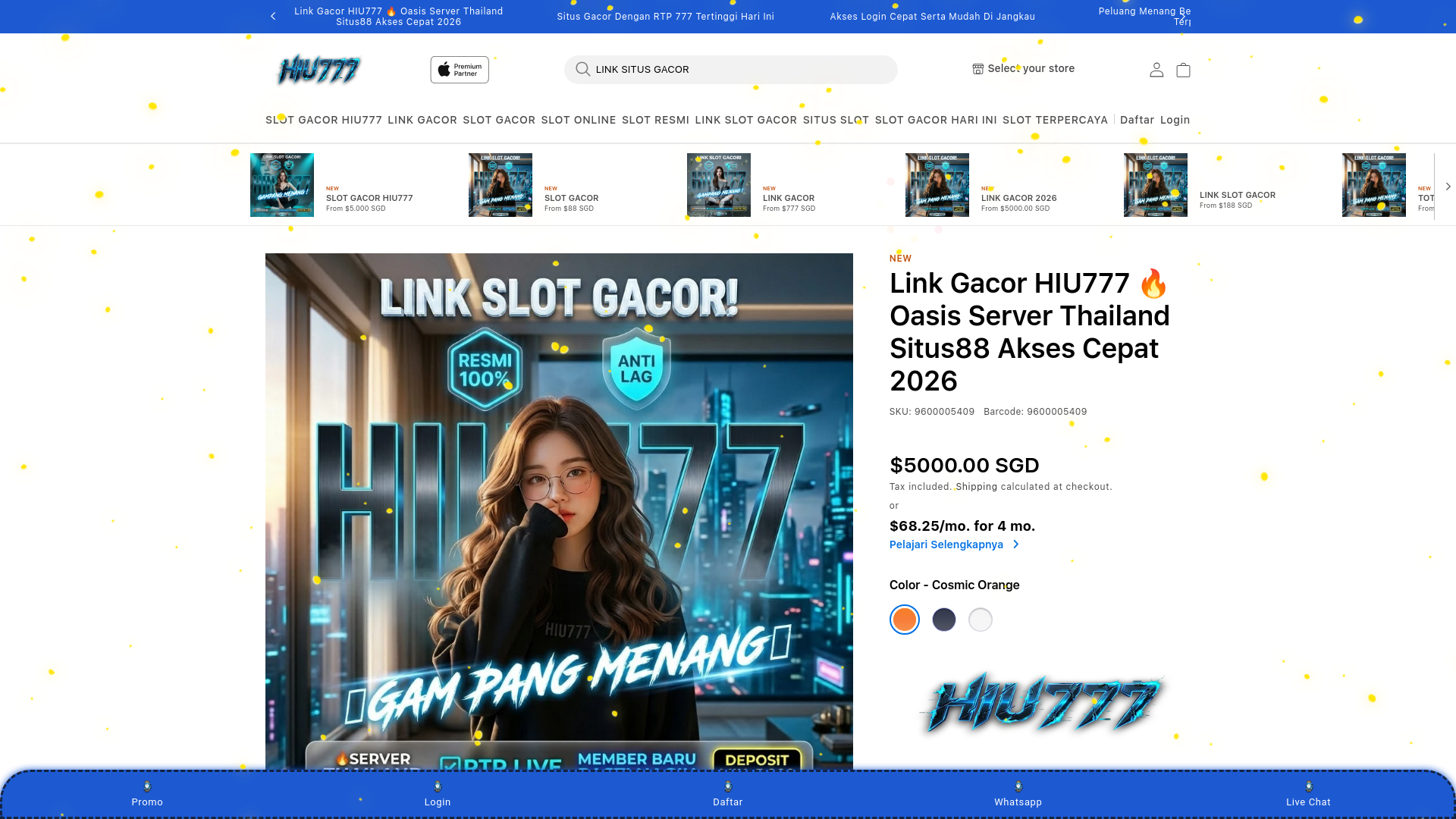Click the search magnifier icon

(x=582, y=69)
